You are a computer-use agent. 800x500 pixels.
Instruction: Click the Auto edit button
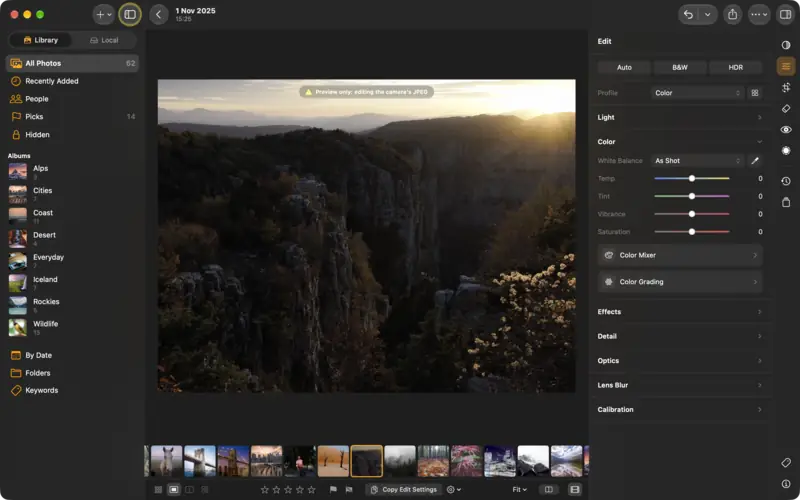click(624, 67)
